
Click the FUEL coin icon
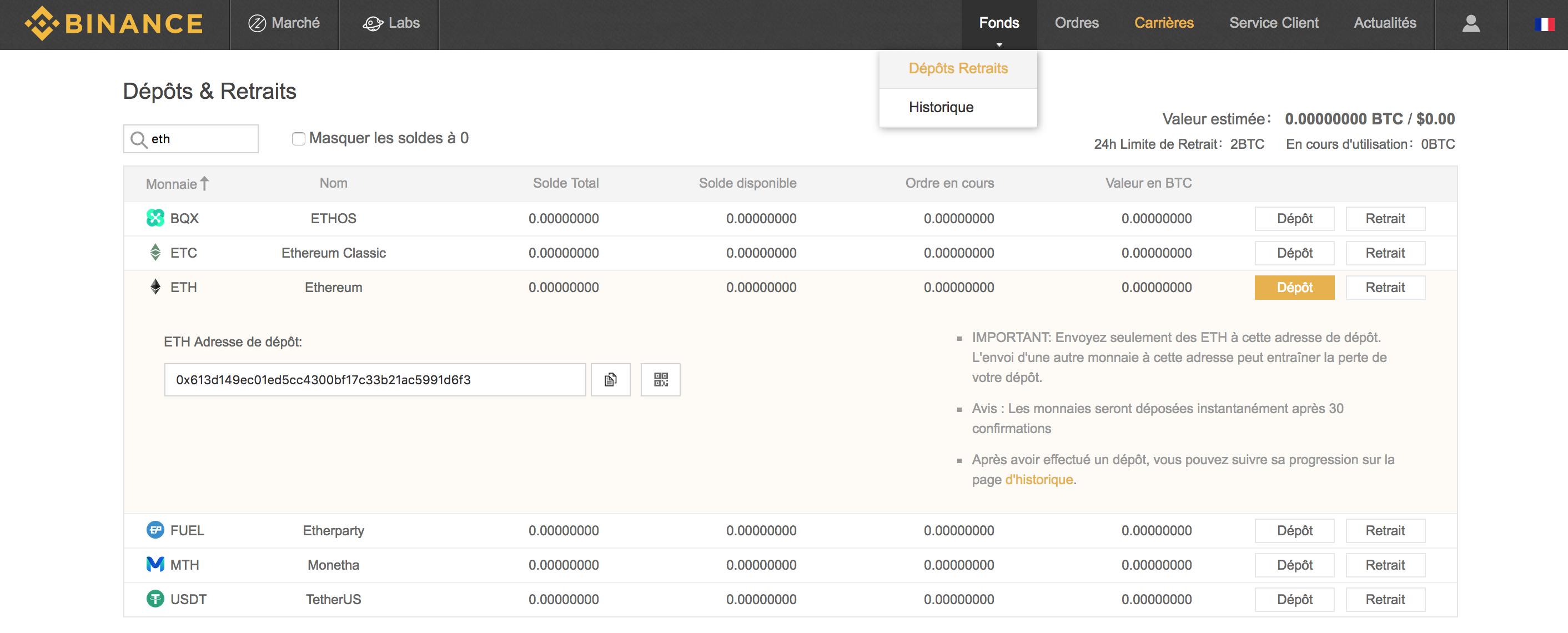pyautogui.click(x=155, y=530)
